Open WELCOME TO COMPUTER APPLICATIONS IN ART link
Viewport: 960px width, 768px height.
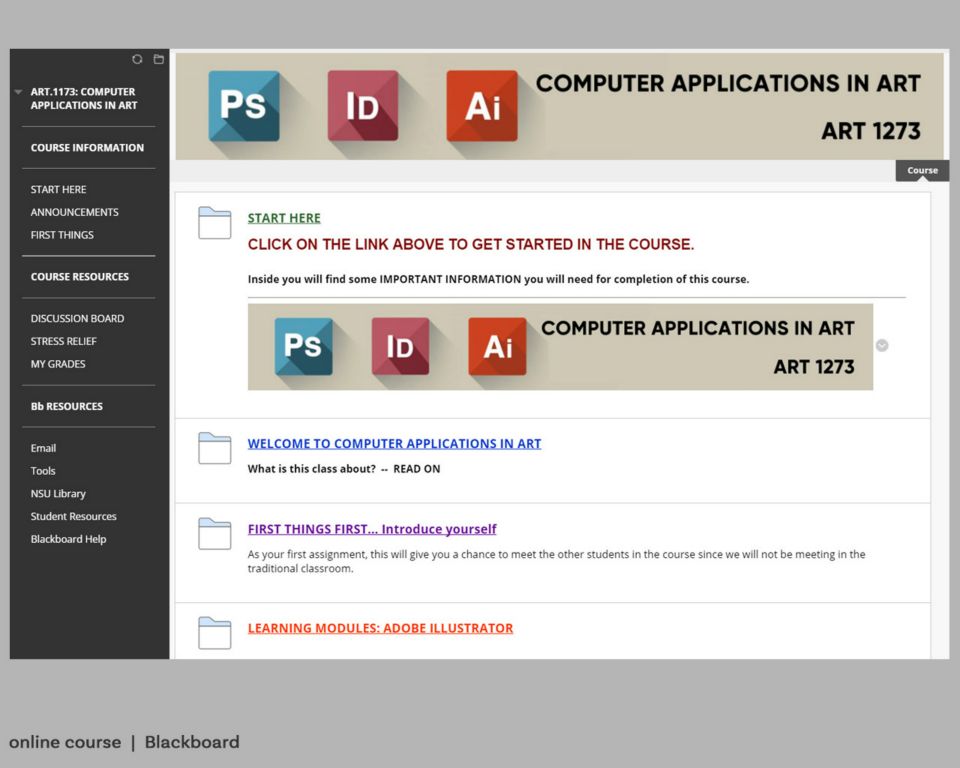click(394, 443)
